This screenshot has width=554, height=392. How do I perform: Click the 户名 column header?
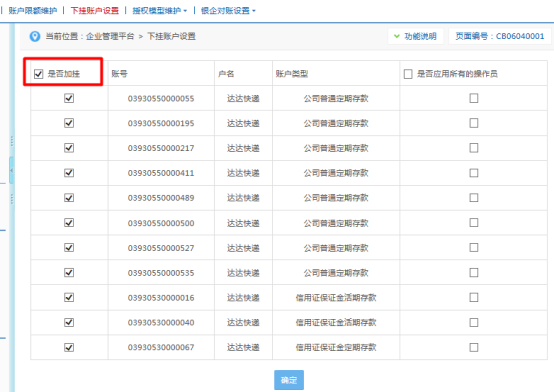click(x=226, y=74)
